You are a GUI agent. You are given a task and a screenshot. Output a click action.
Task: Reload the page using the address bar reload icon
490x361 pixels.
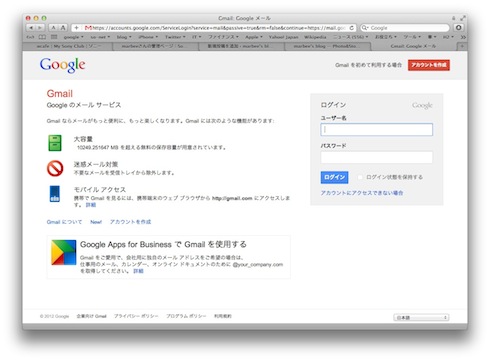(x=351, y=28)
